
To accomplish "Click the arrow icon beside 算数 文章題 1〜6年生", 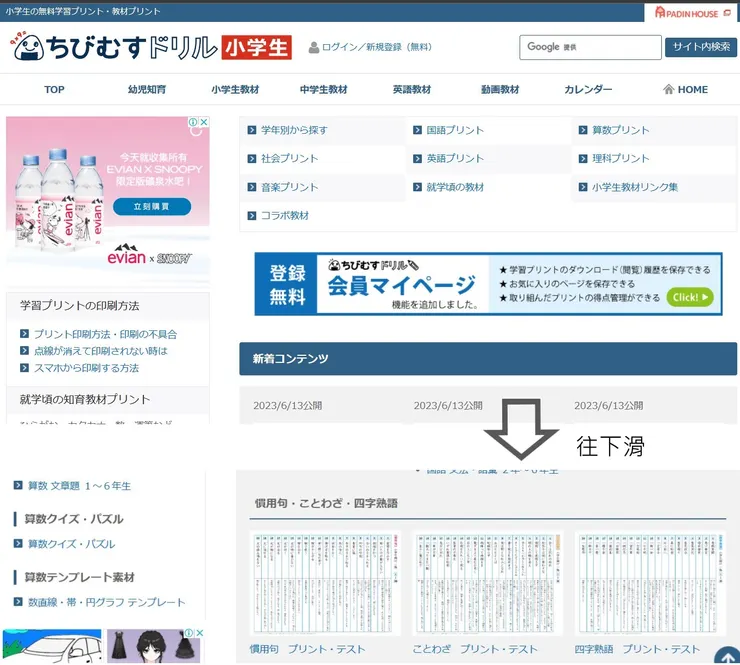I will tap(18, 485).
